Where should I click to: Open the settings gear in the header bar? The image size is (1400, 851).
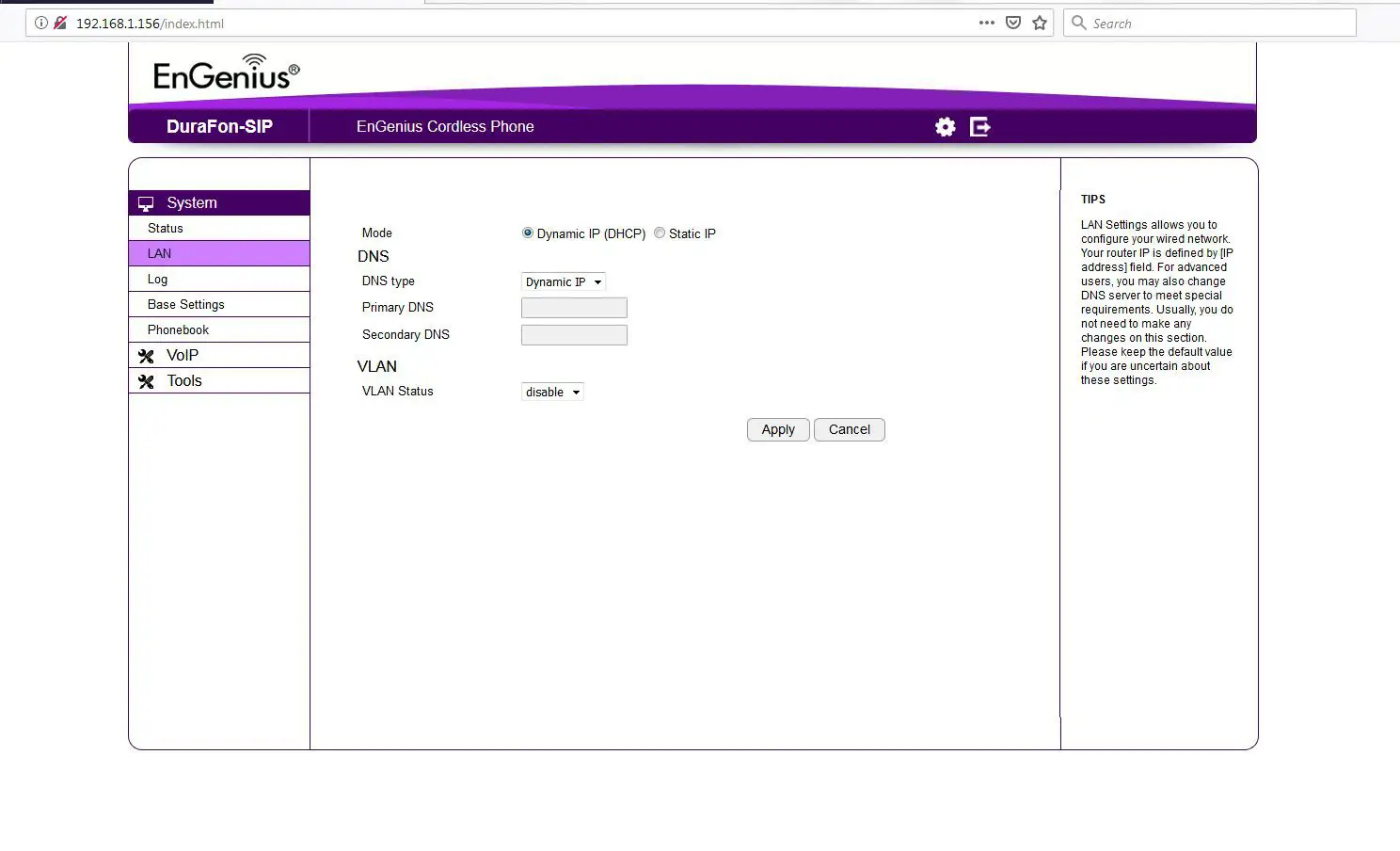pyautogui.click(x=944, y=126)
